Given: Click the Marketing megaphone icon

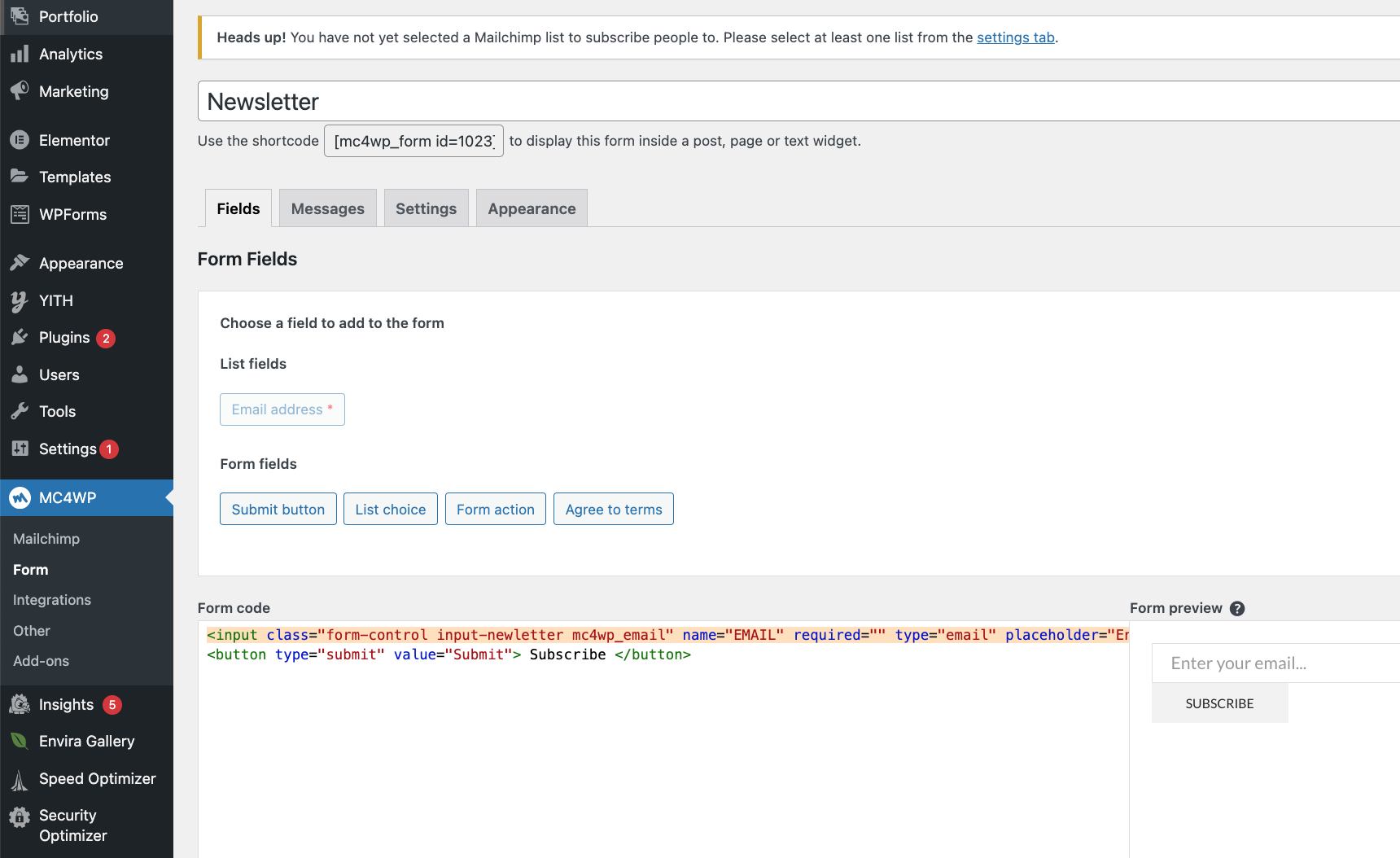Looking at the screenshot, I should pos(20,91).
